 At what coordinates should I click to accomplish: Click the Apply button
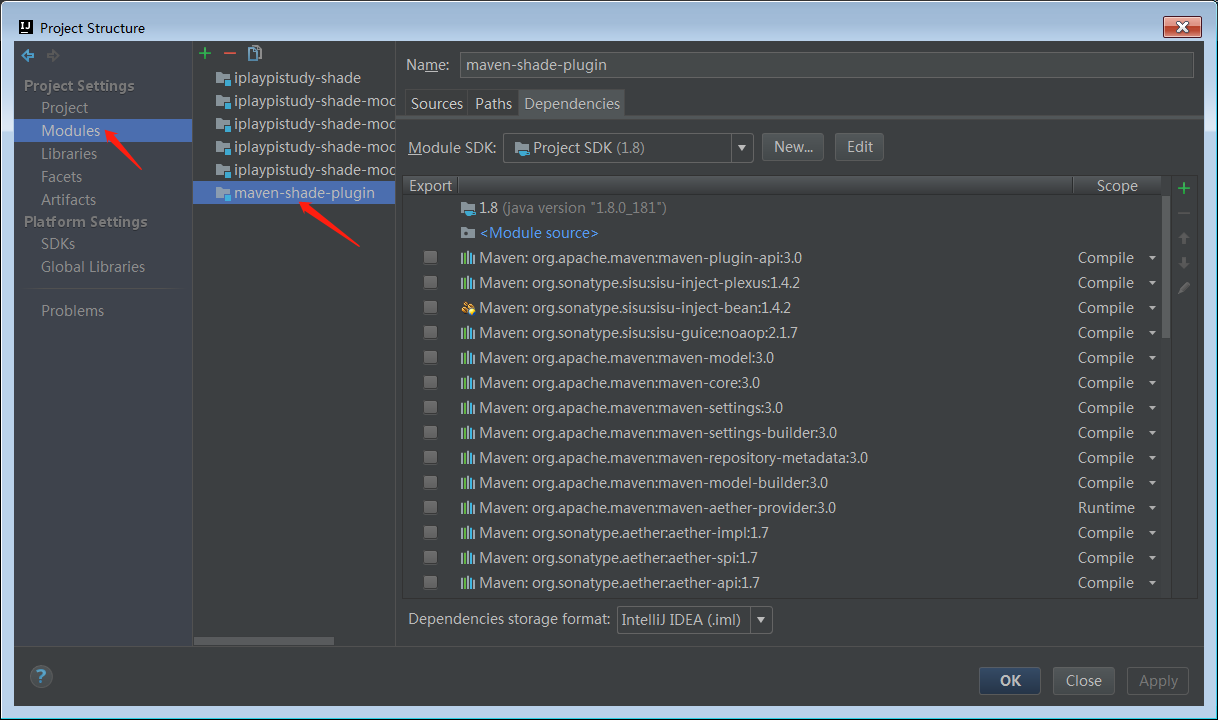point(1158,681)
